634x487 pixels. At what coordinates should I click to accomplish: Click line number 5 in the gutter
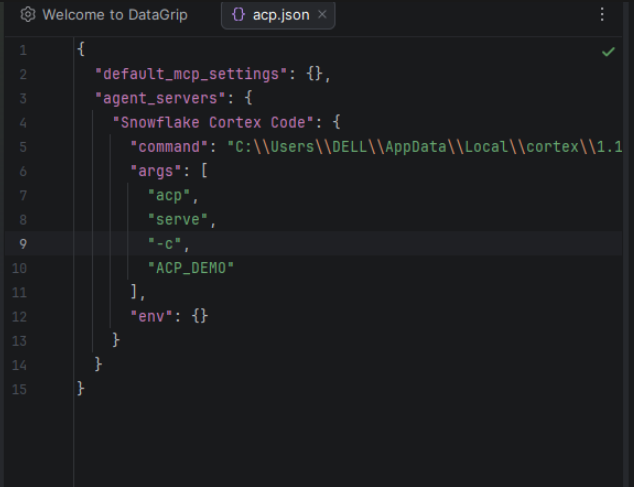pyautogui.click(x=23, y=147)
